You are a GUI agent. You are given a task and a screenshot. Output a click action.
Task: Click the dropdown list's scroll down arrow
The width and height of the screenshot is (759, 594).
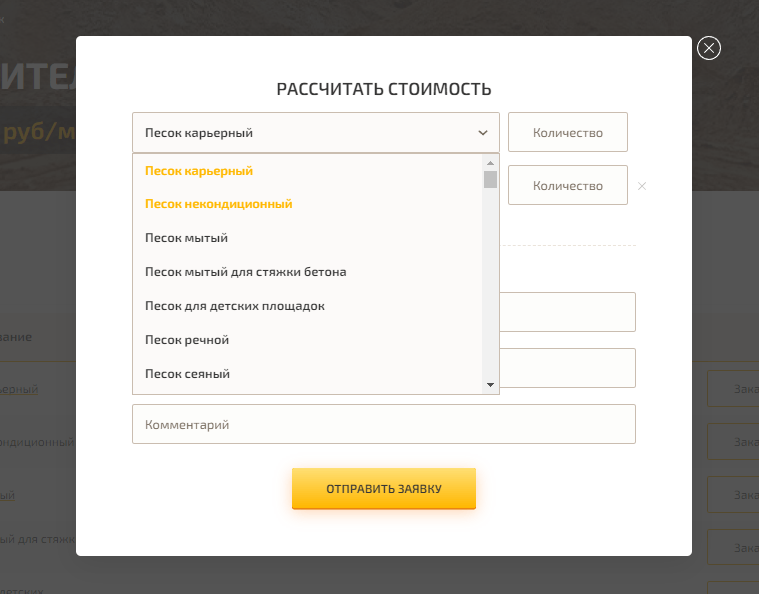[x=490, y=385]
